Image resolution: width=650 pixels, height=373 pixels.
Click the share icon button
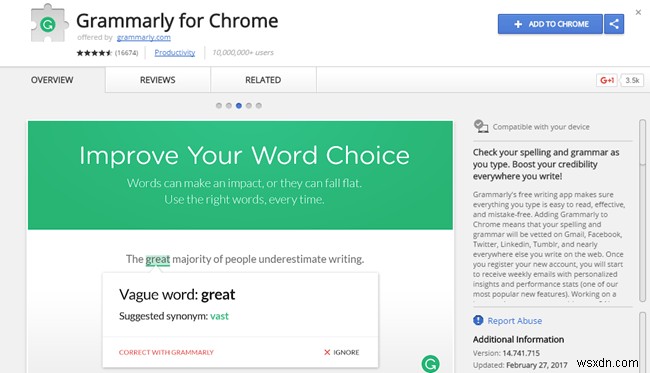(614, 24)
